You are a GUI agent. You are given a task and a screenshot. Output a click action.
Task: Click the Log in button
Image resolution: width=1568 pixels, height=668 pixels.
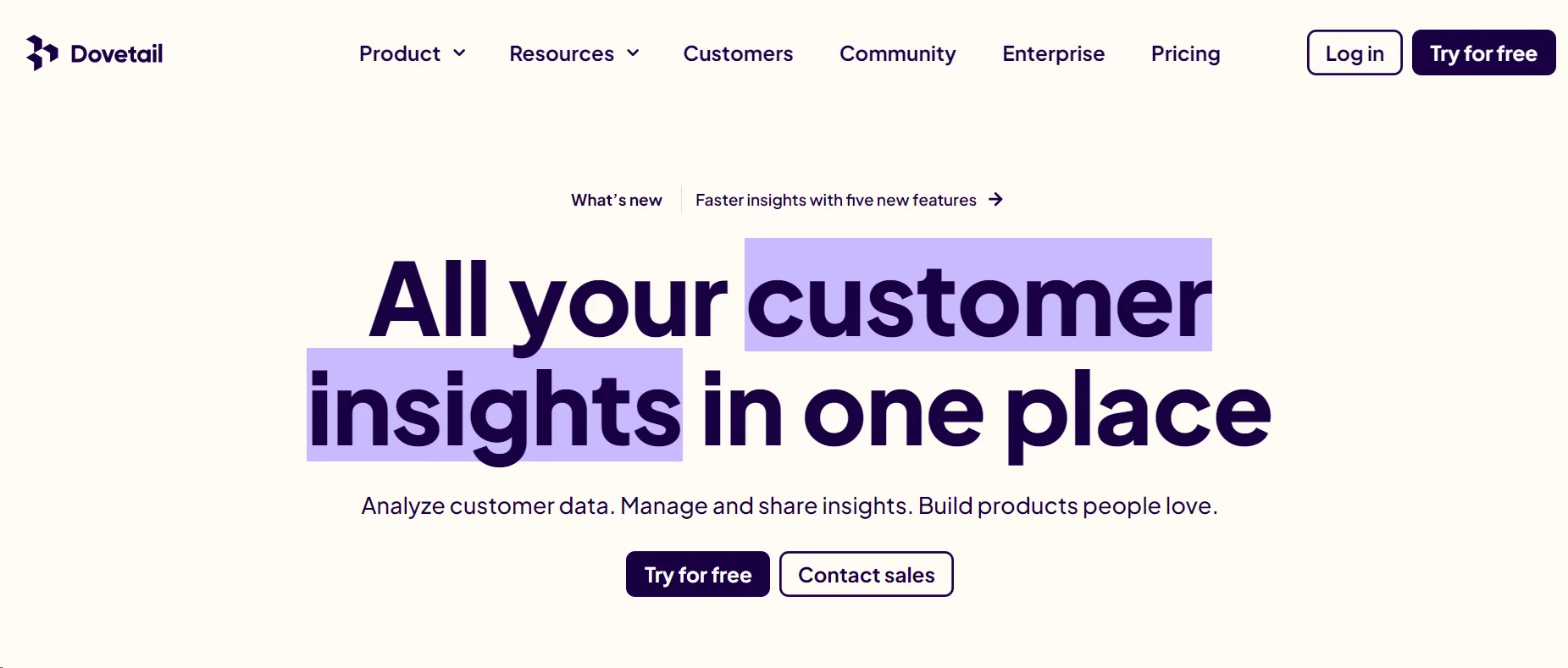pos(1353,52)
